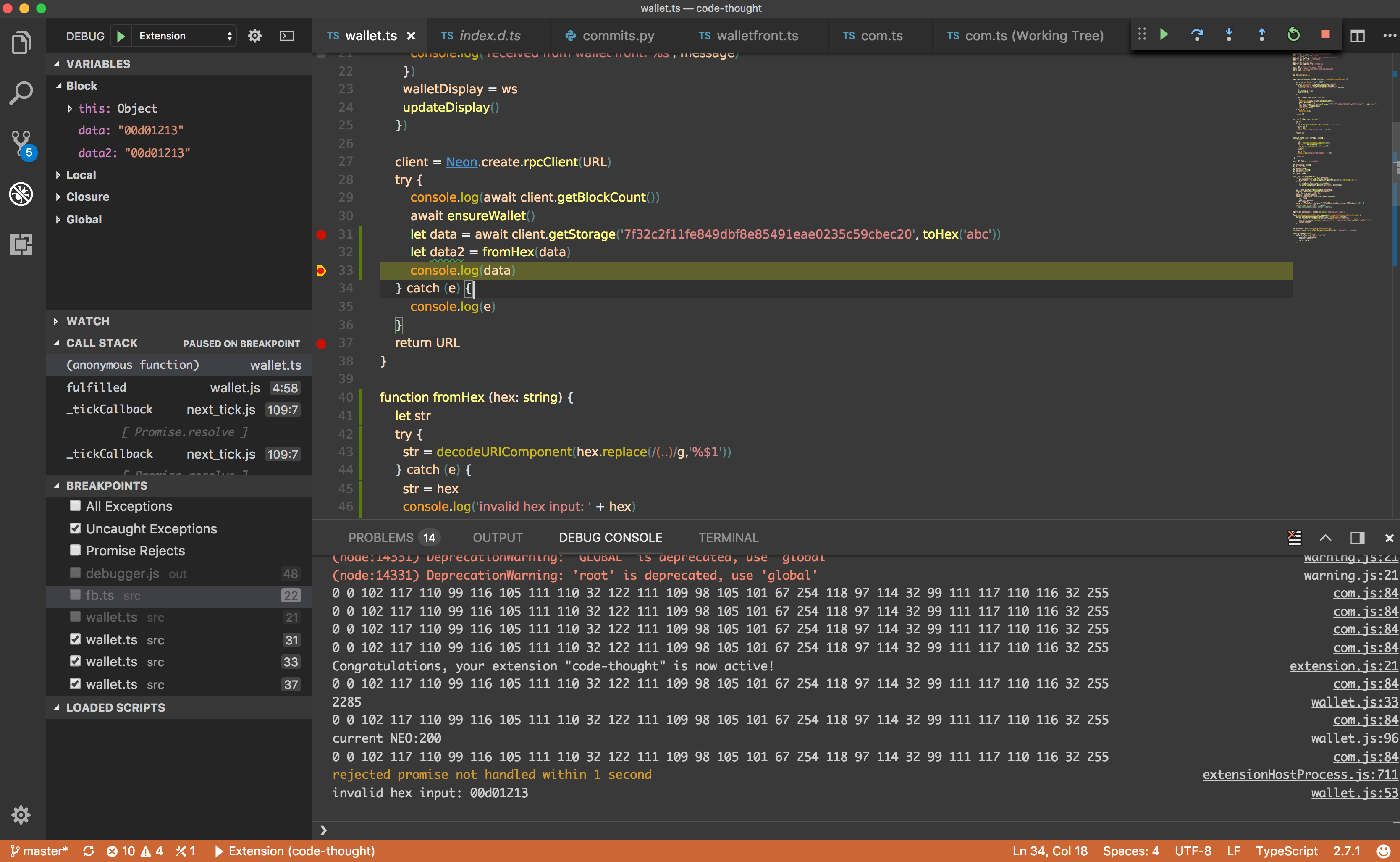
Task: Open the TERMINAL panel tab
Action: click(x=728, y=538)
